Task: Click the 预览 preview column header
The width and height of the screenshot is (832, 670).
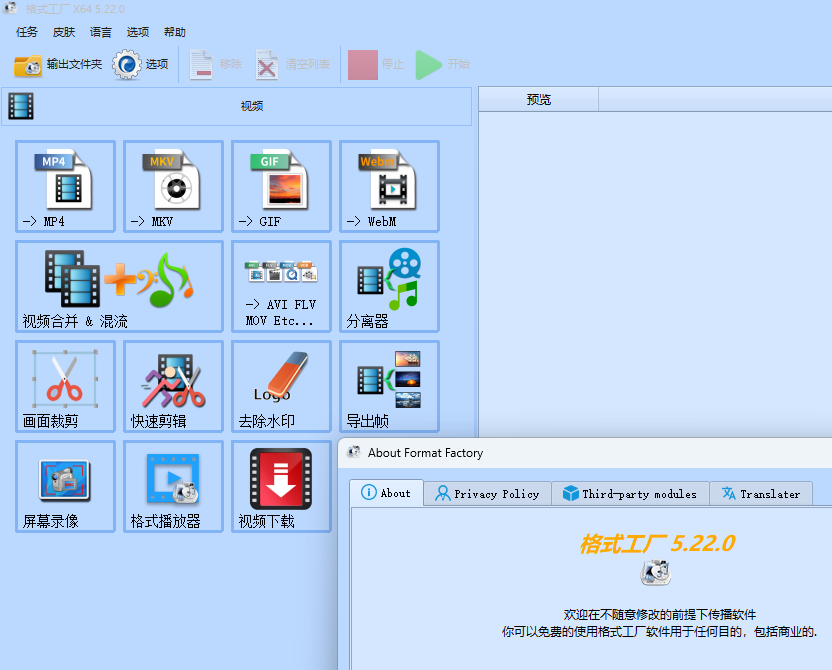Action: [539, 100]
